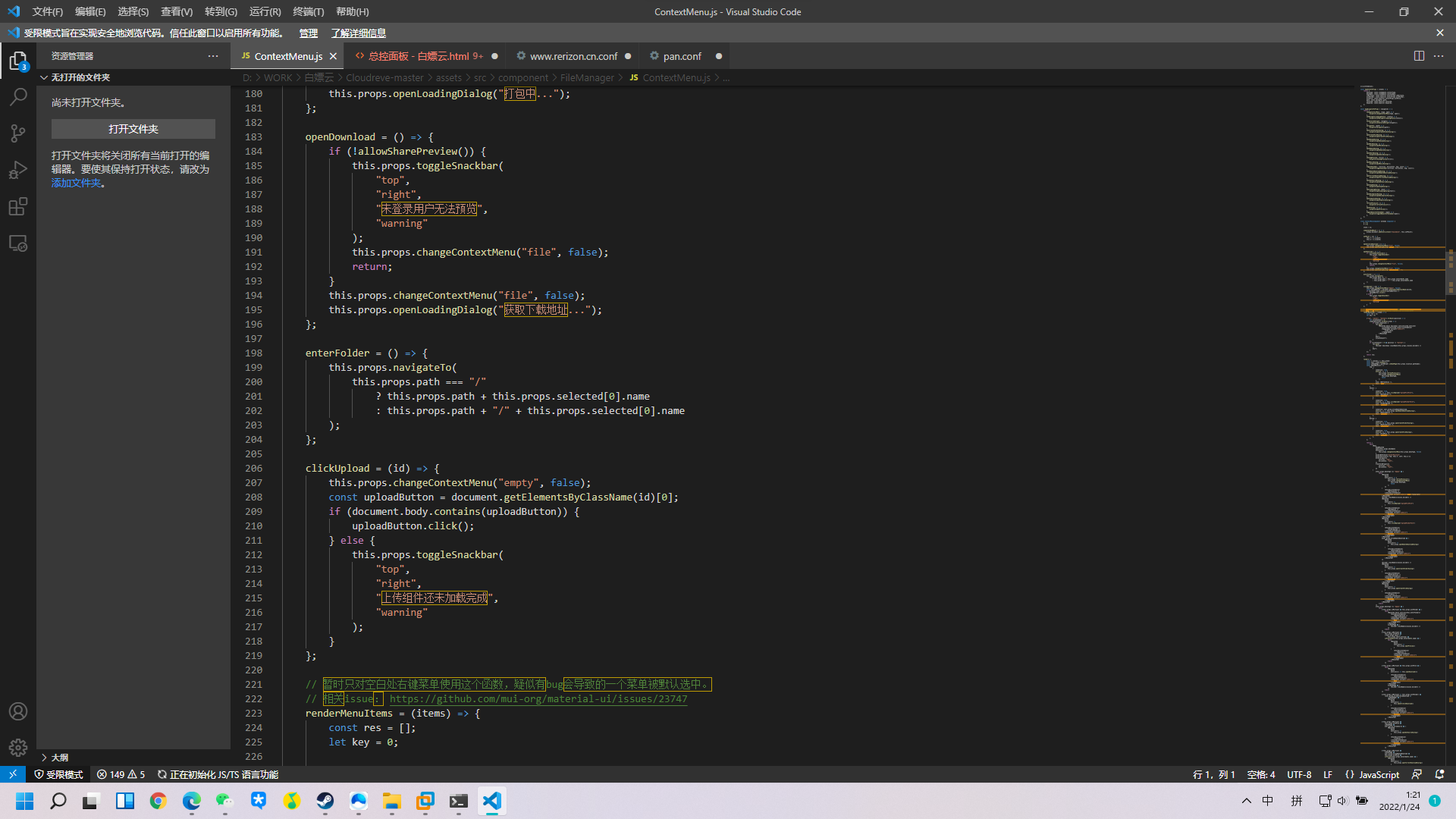Open Remote Explorer icon in activity bar
Screen dimensions: 1456x819
[x=18, y=243]
